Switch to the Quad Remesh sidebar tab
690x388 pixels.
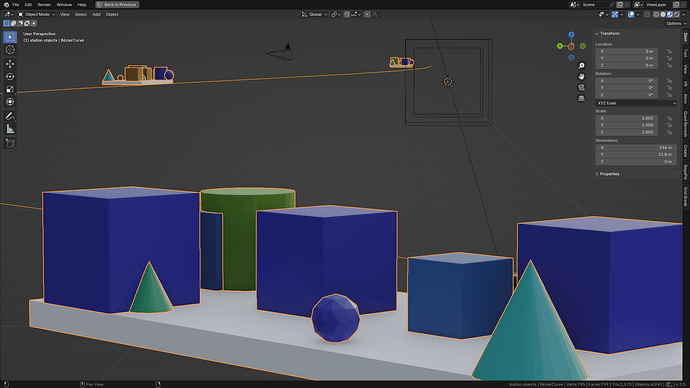[686, 124]
